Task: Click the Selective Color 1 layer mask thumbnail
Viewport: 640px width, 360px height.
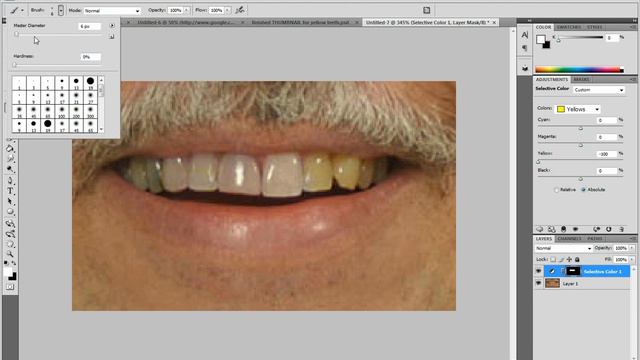Action: click(573, 271)
